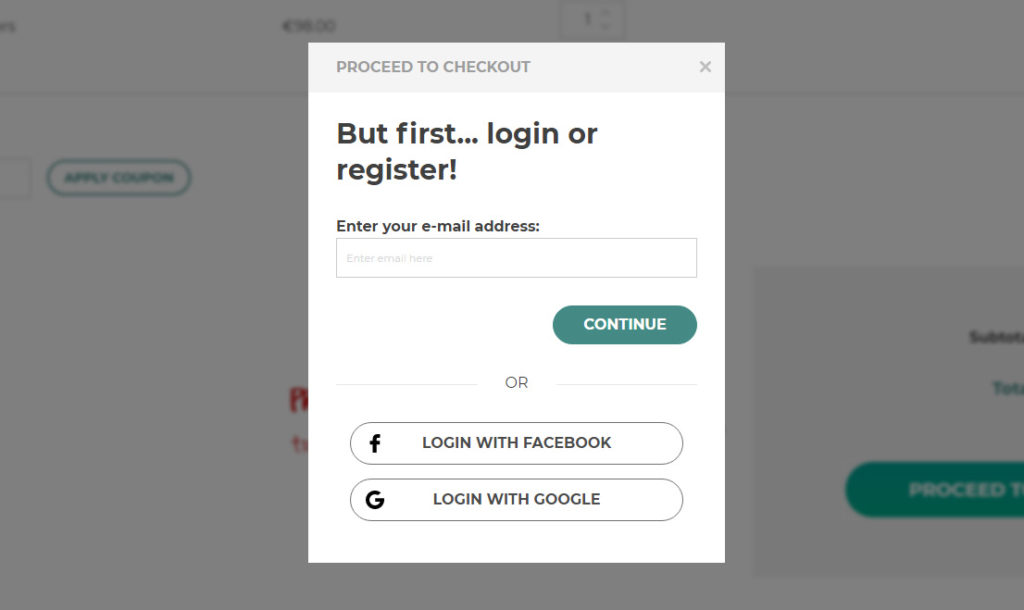
Task: Click the 'PROCEED TO CHECKOUT' popup header
Action: coord(433,67)
